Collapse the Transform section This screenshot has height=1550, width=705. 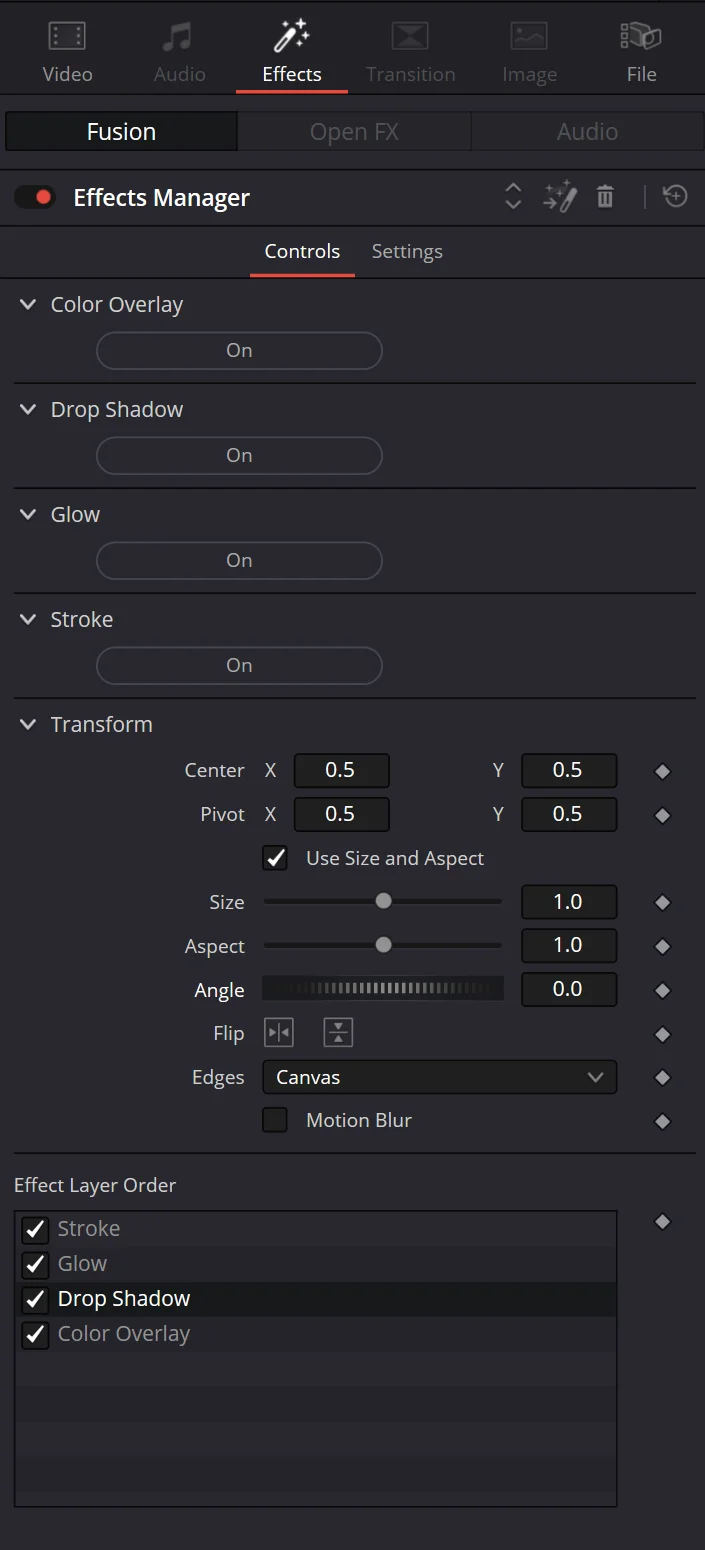tap(28, 725)
